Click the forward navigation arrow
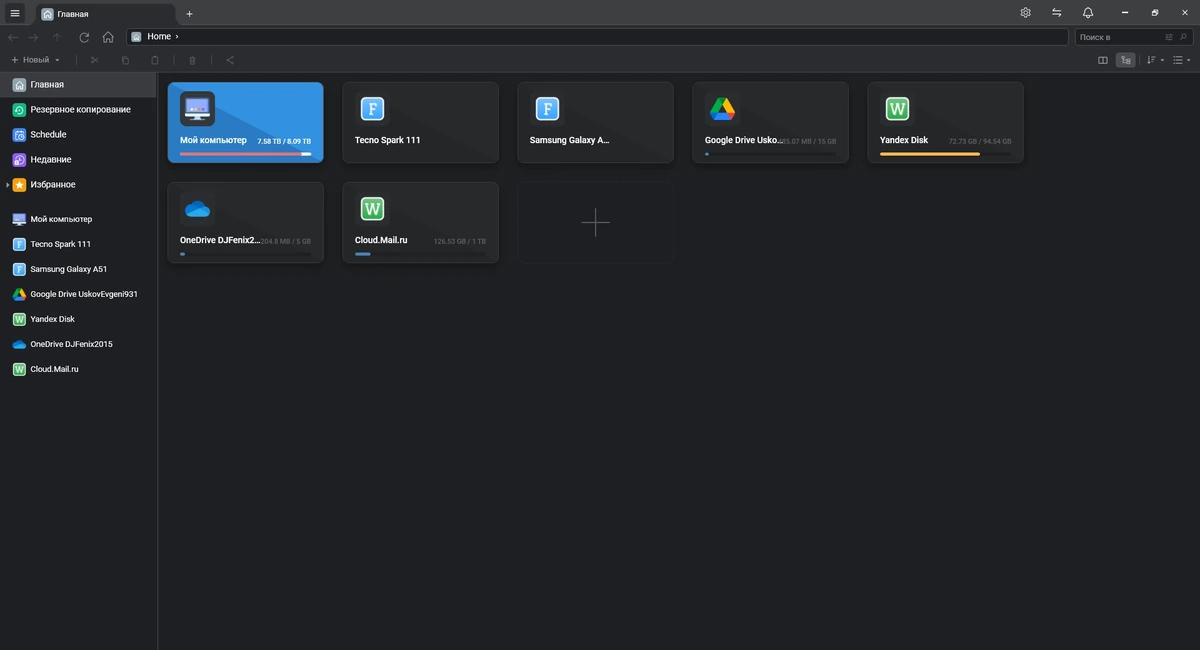 (33, 37)
